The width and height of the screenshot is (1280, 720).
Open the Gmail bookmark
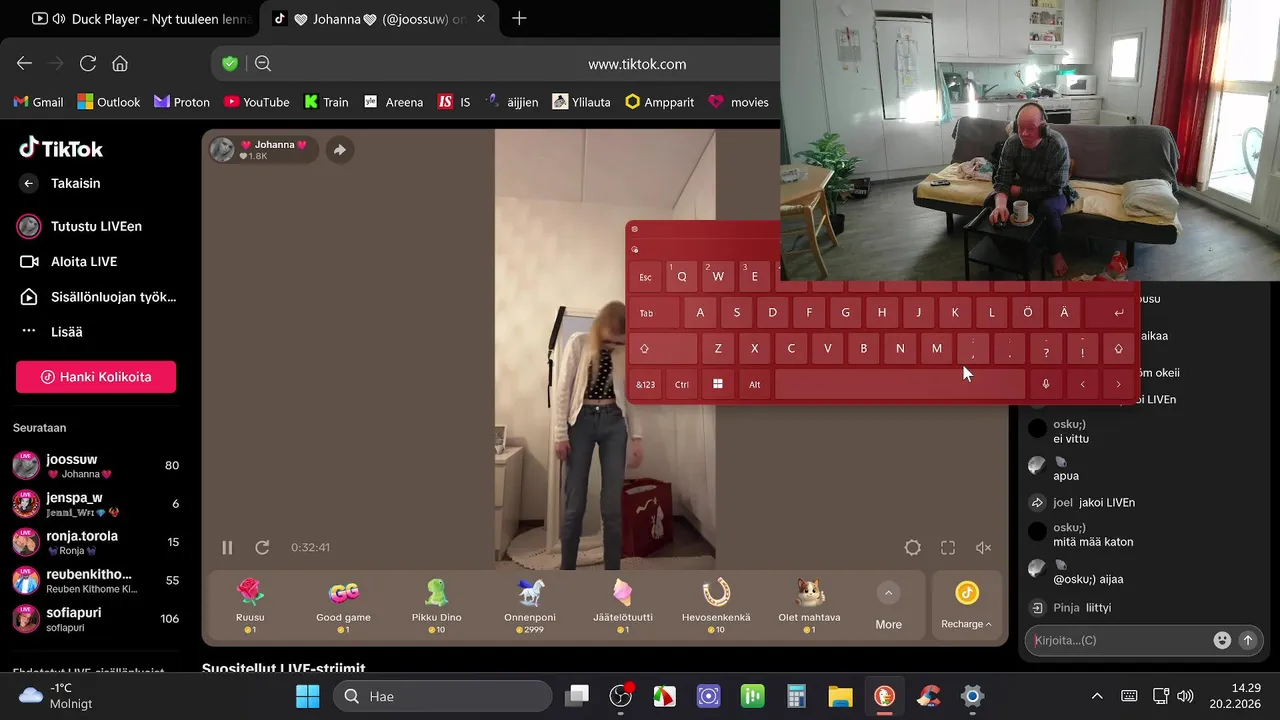pyautogui.click(x=38, y=102)
